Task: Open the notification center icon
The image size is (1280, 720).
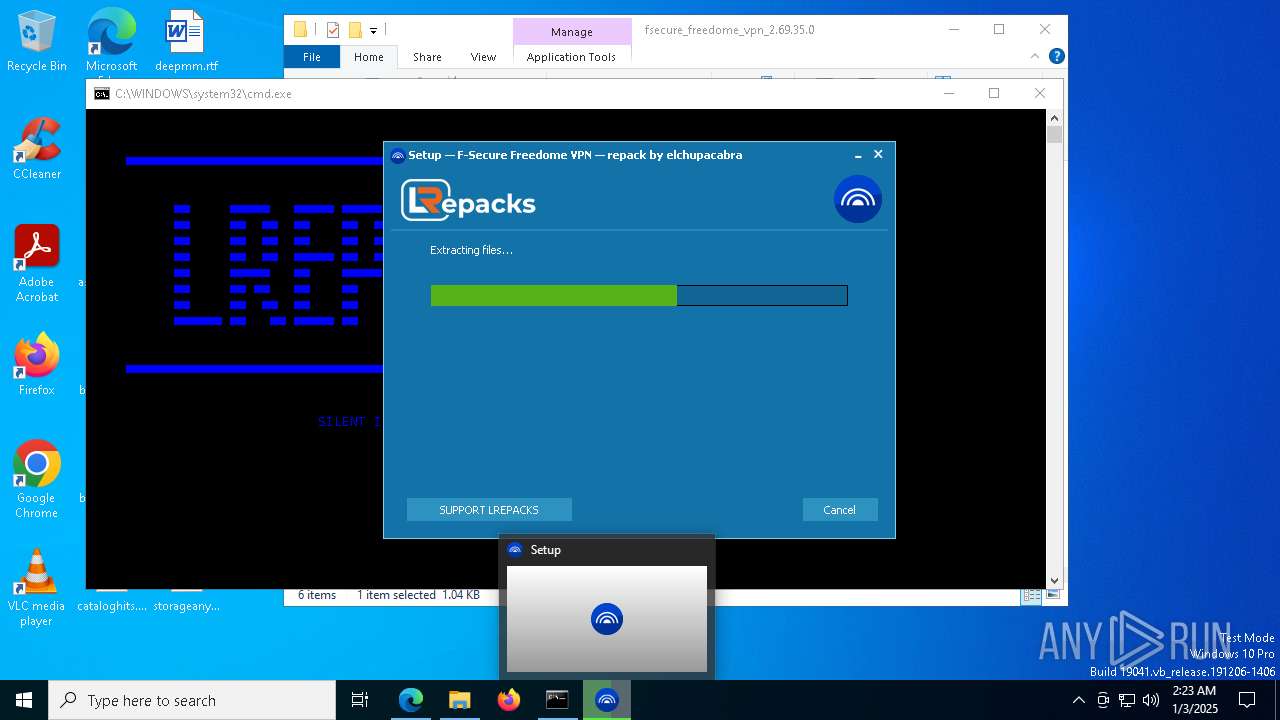Action: (x=1247, y=700)
